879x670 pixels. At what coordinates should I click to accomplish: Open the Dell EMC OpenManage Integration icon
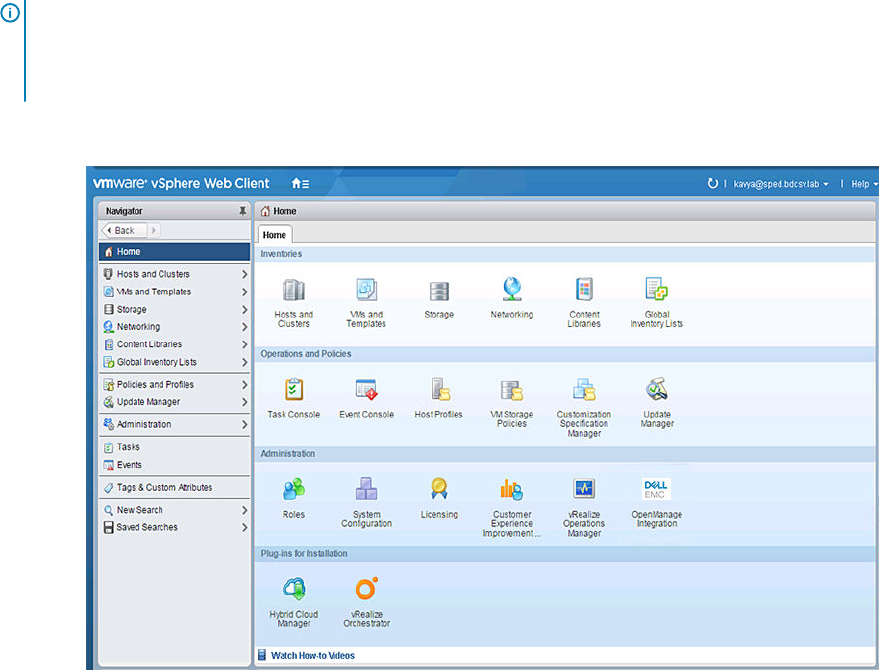click(656, 489)
